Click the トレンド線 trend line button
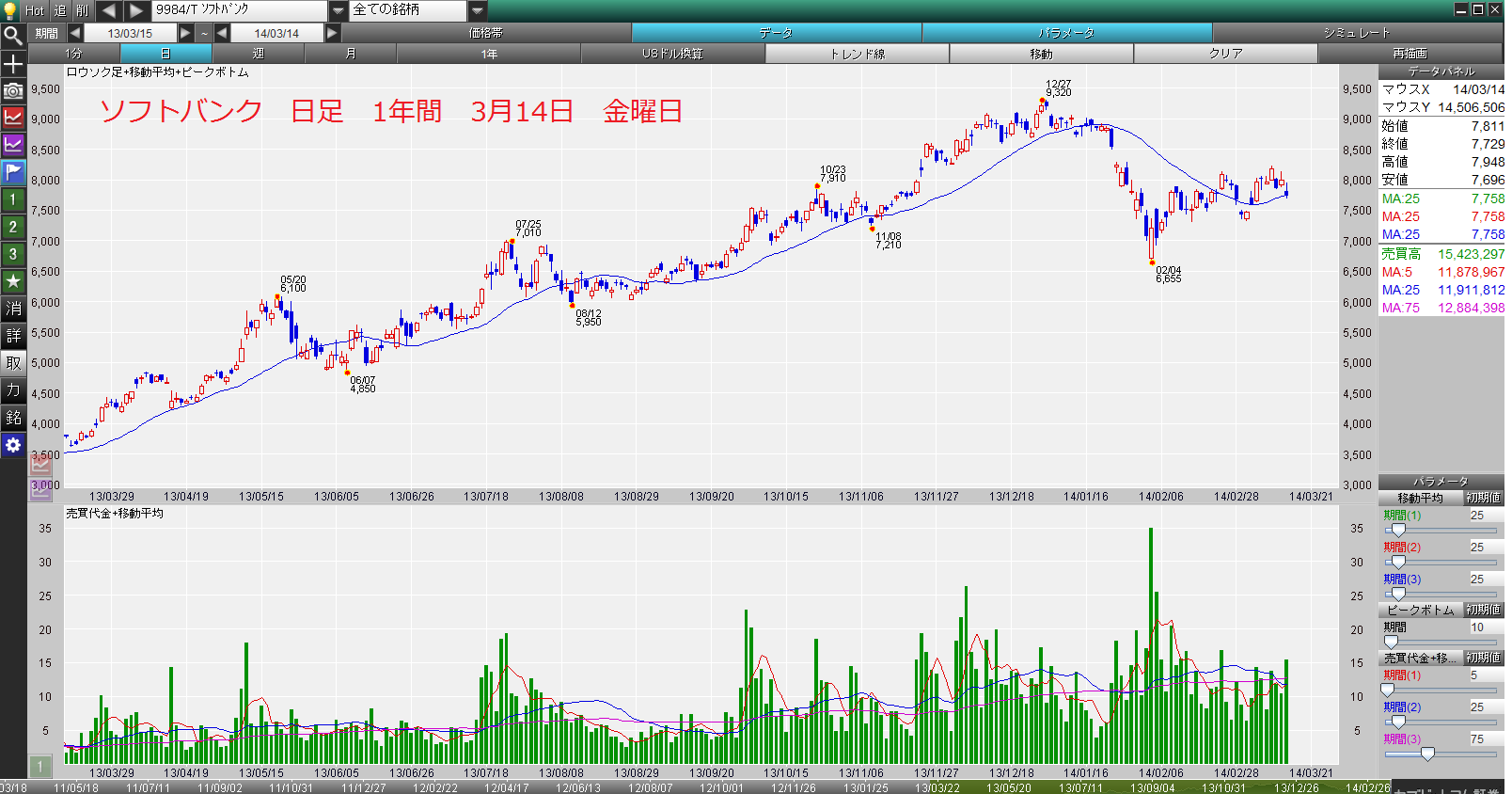This screenshot has height=794, width=1512. (858, 54)
